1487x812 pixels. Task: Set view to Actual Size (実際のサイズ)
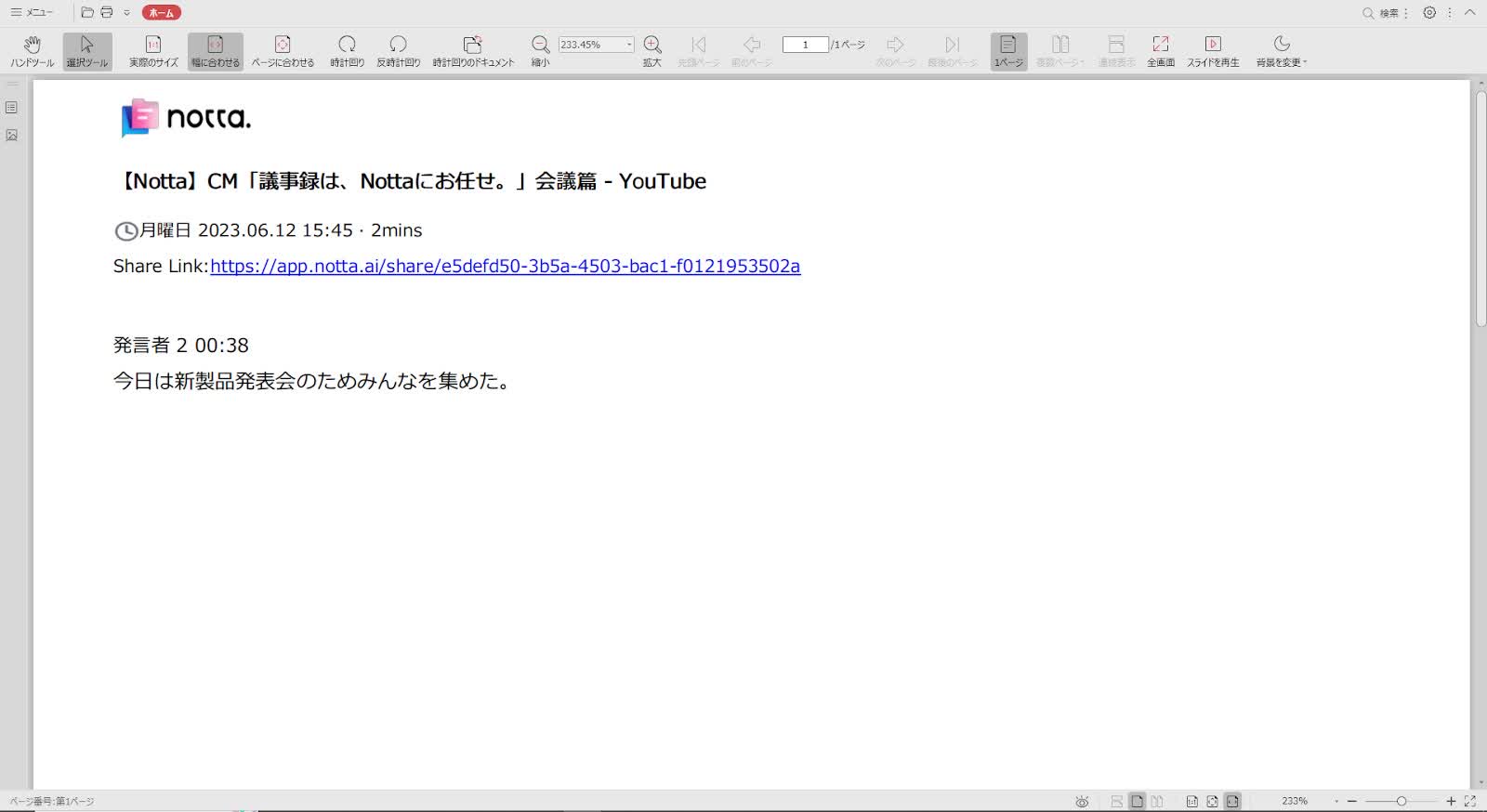(x=153, y=52)
